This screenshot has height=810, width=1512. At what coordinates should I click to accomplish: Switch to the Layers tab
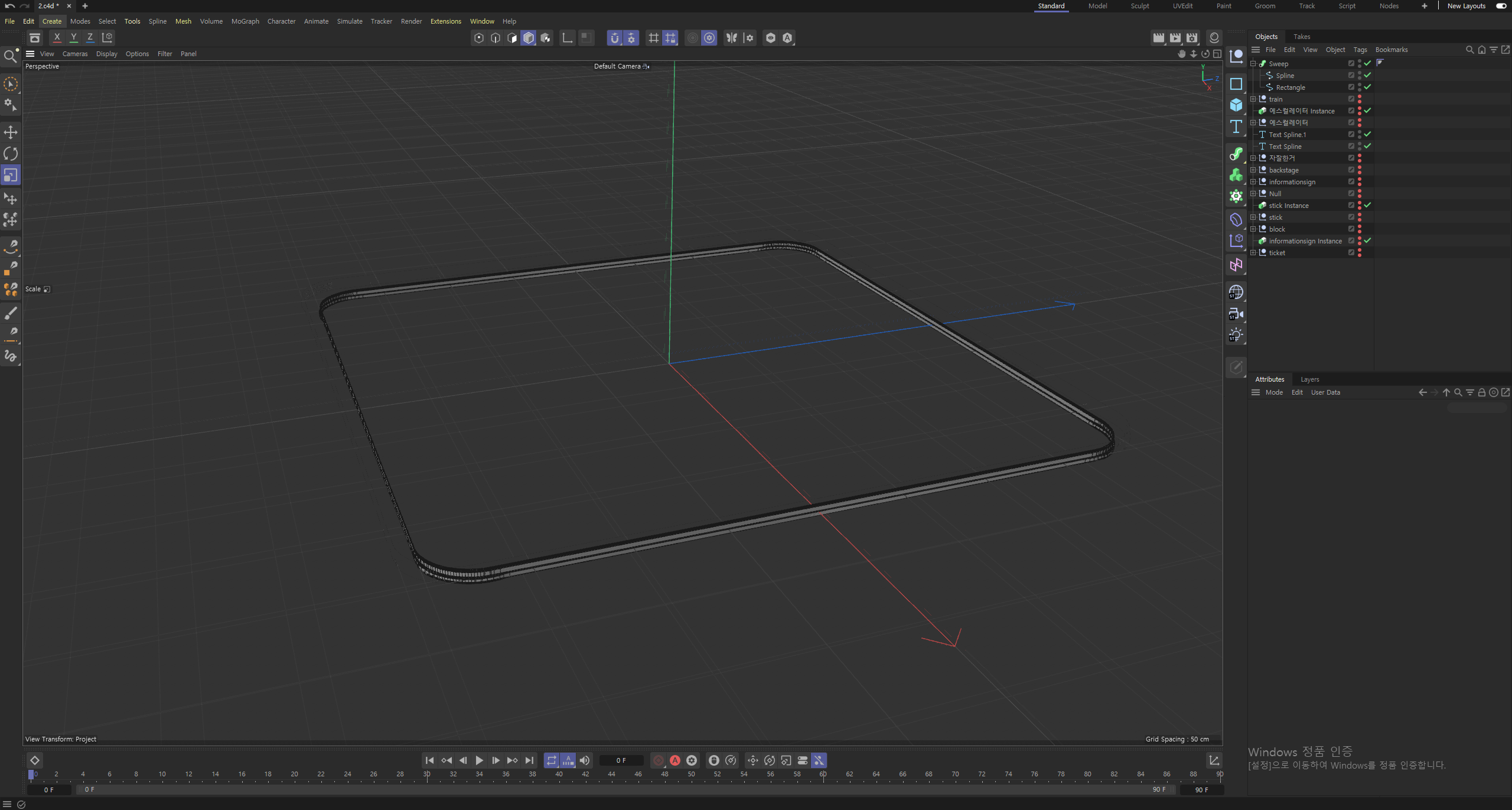click(1310, 379)
